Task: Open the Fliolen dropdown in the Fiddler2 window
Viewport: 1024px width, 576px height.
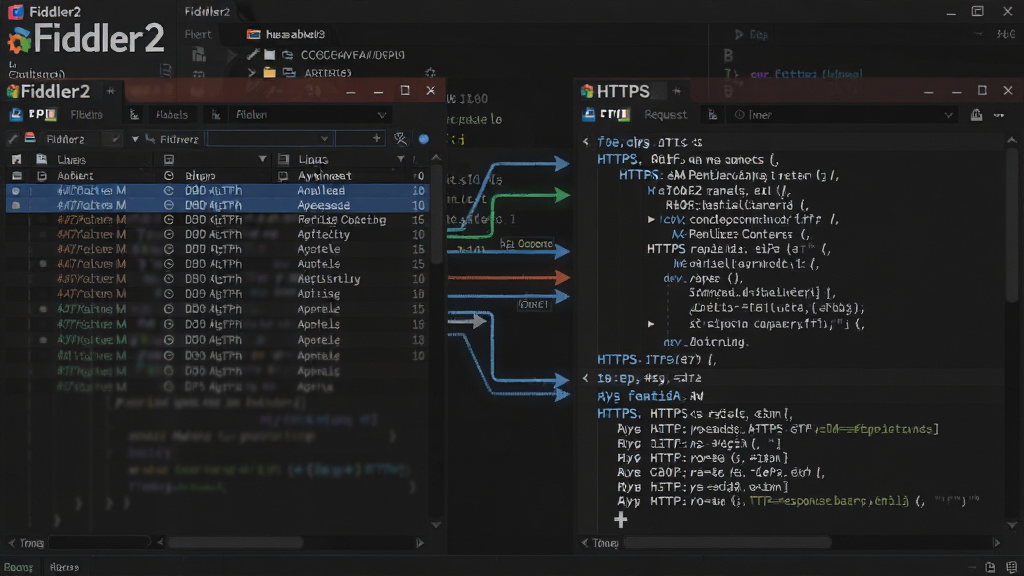Action: 309,115
